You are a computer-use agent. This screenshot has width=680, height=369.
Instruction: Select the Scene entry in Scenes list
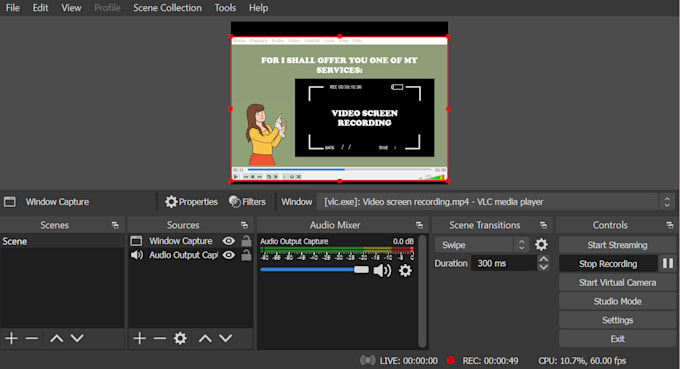click(62, 241)
